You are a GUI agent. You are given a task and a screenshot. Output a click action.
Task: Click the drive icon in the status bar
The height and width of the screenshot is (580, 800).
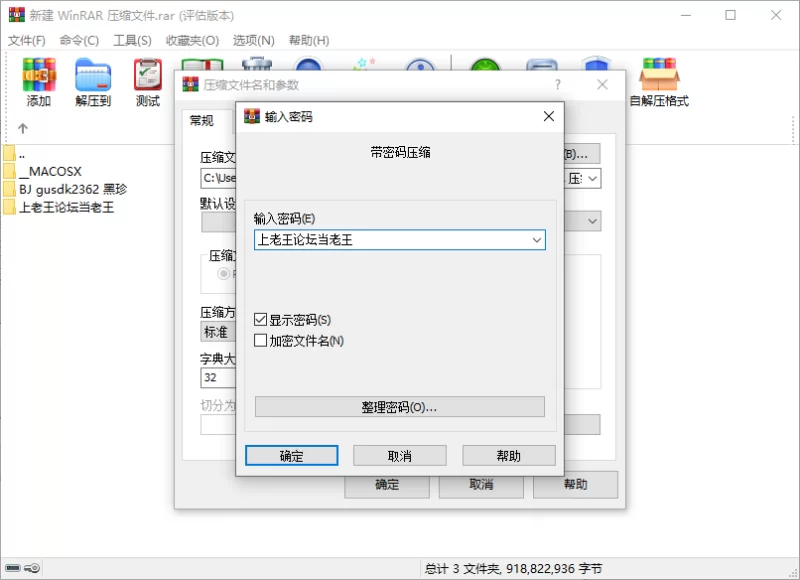(13, 568)
